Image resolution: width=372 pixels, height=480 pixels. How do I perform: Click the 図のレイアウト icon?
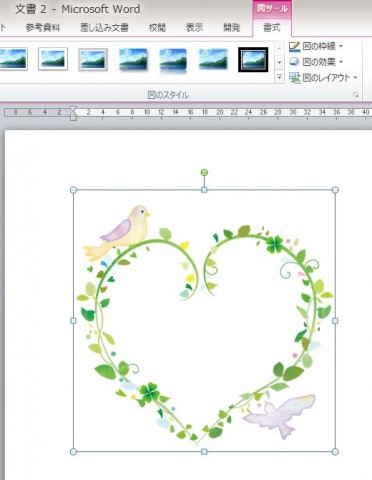294,78
